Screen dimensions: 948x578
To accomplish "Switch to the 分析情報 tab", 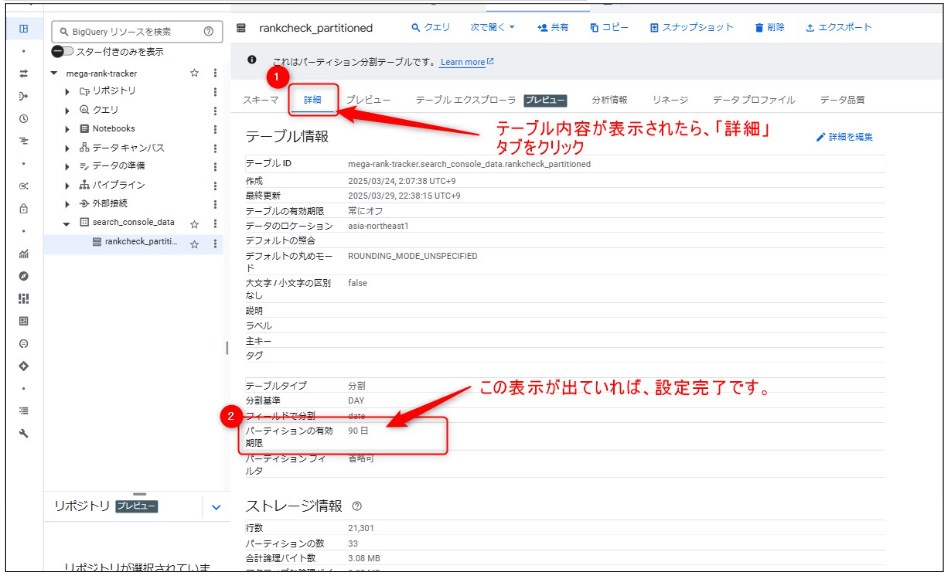I will 609,100.
